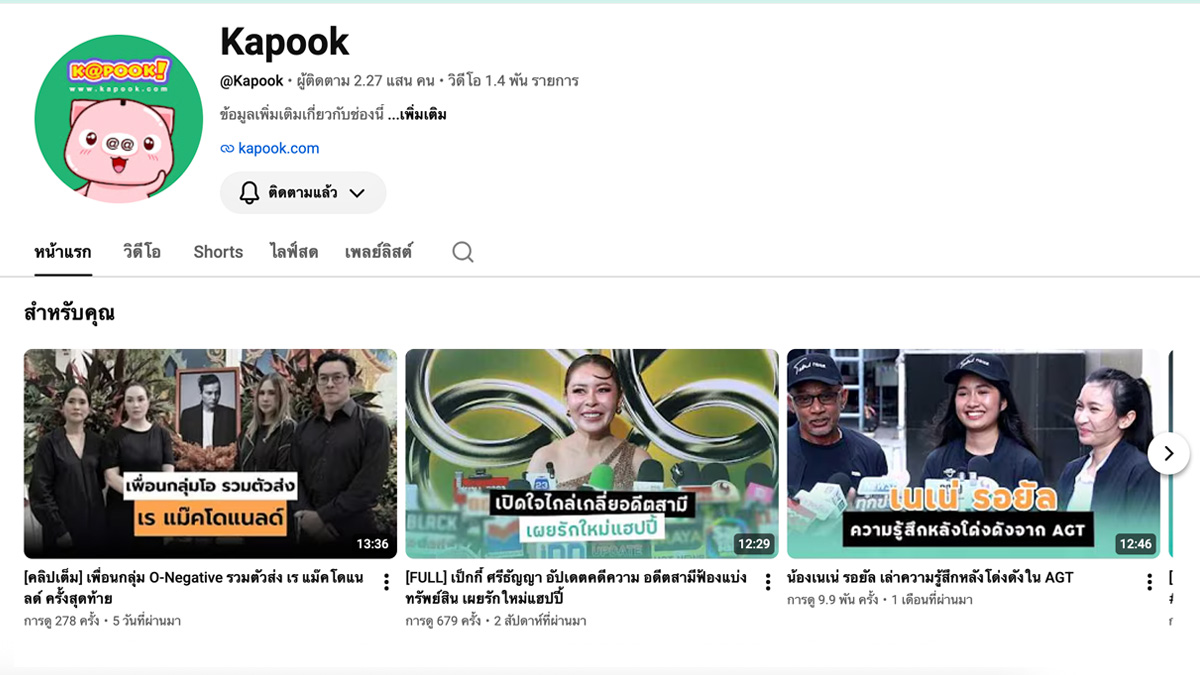
Task: Expand the ติดตามแล้ว subscription dropdown chevron
Action: 357,193
